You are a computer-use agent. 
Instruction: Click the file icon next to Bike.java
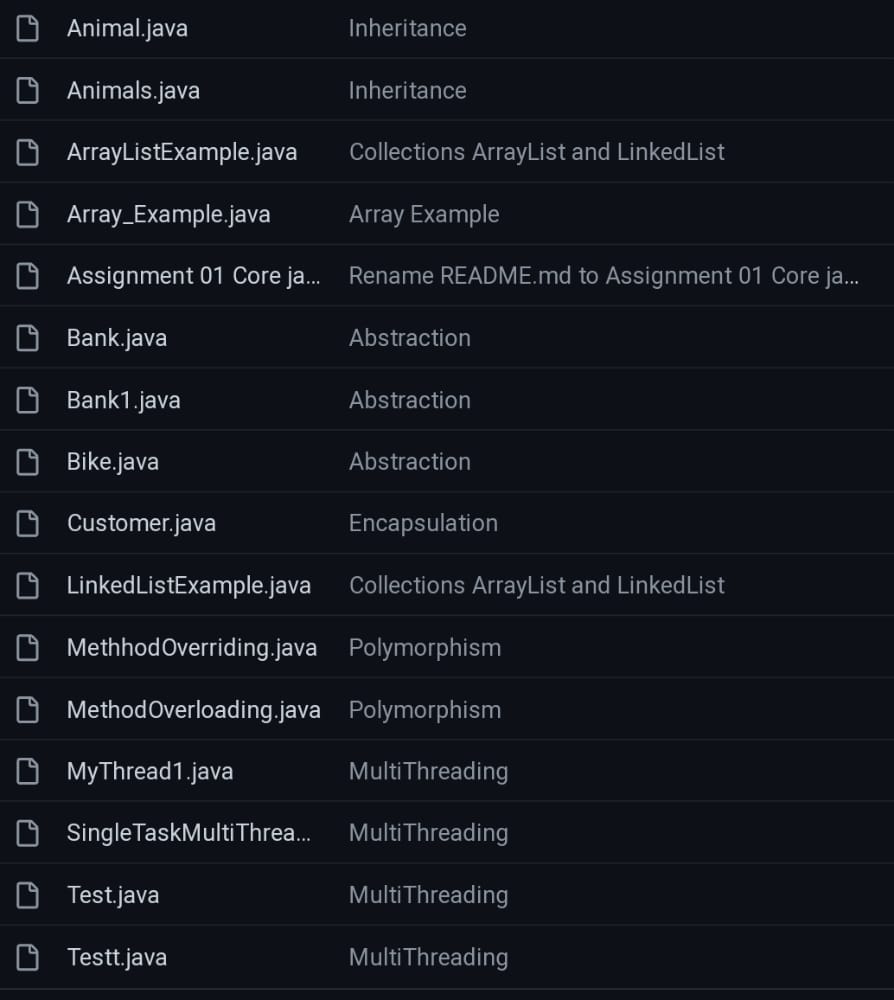27,462
